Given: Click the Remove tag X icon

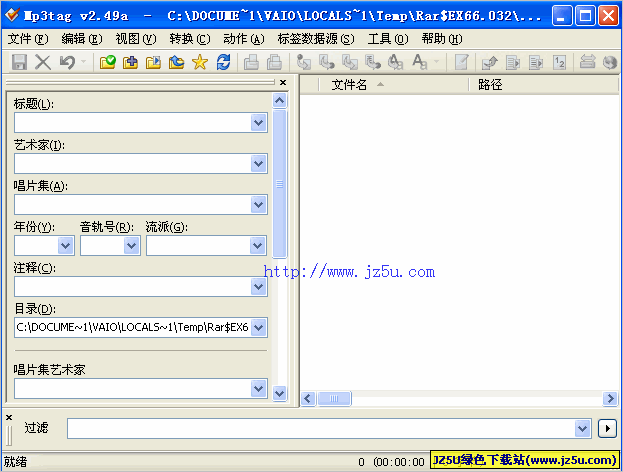Looking at the screenshot, I should (43, 62).
